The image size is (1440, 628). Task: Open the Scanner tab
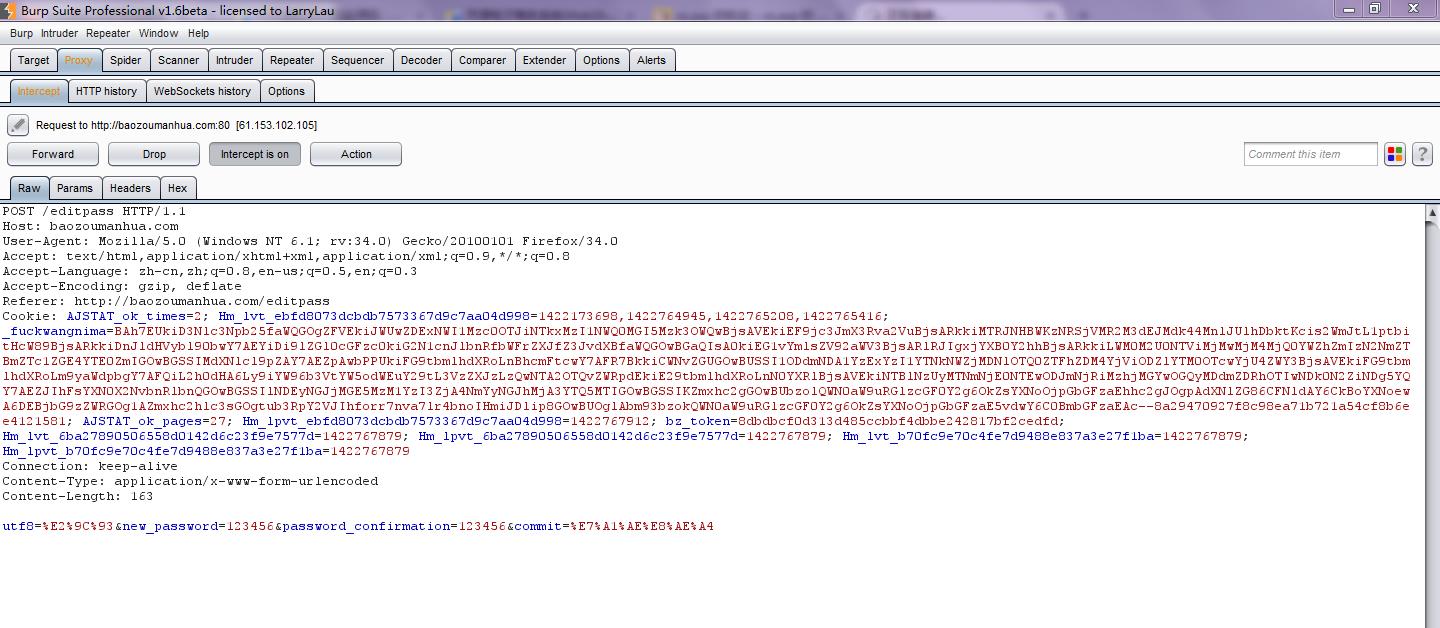tap(179, 60)
